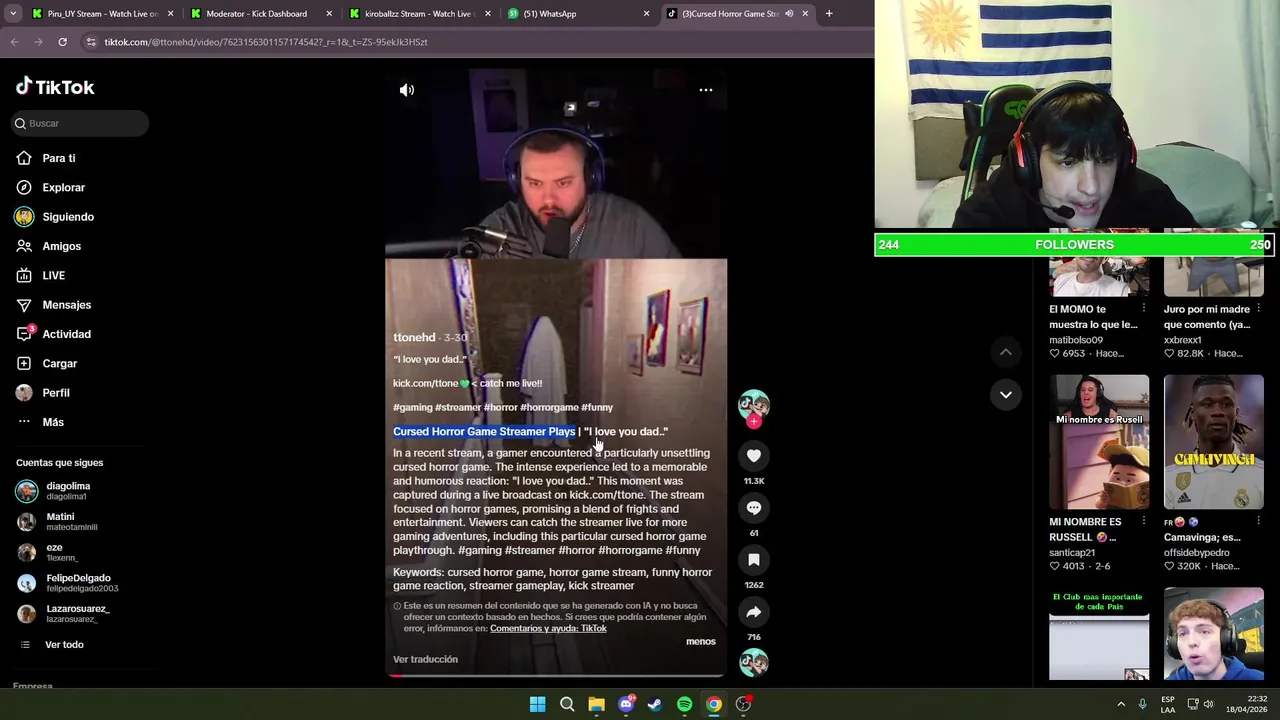The image size is (1280, 720).
Task: Open Steam from taskbar
Action: click(x=655, y=704)
